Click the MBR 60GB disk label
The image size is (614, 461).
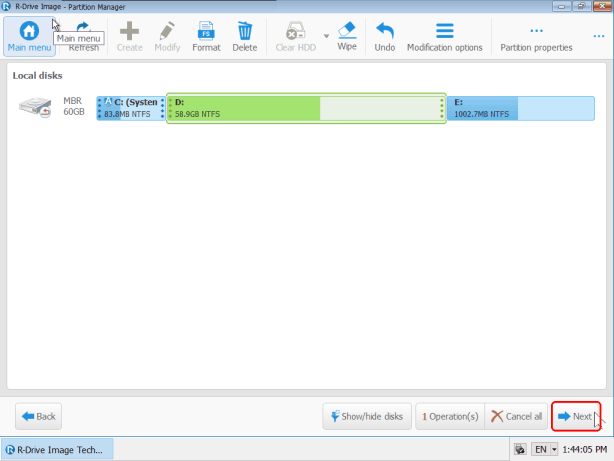coord(74,106)
